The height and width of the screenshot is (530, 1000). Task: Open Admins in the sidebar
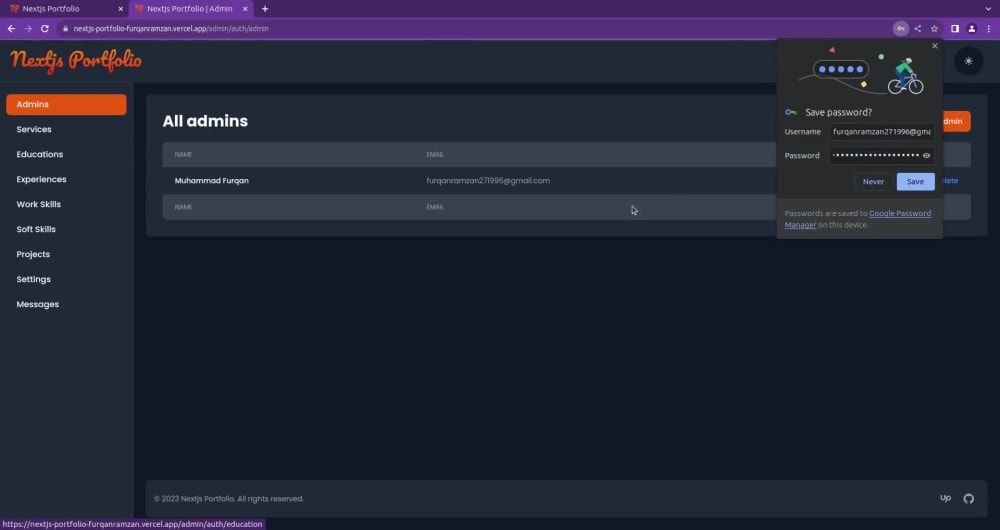pyautogui.click(x=66, y=105)
